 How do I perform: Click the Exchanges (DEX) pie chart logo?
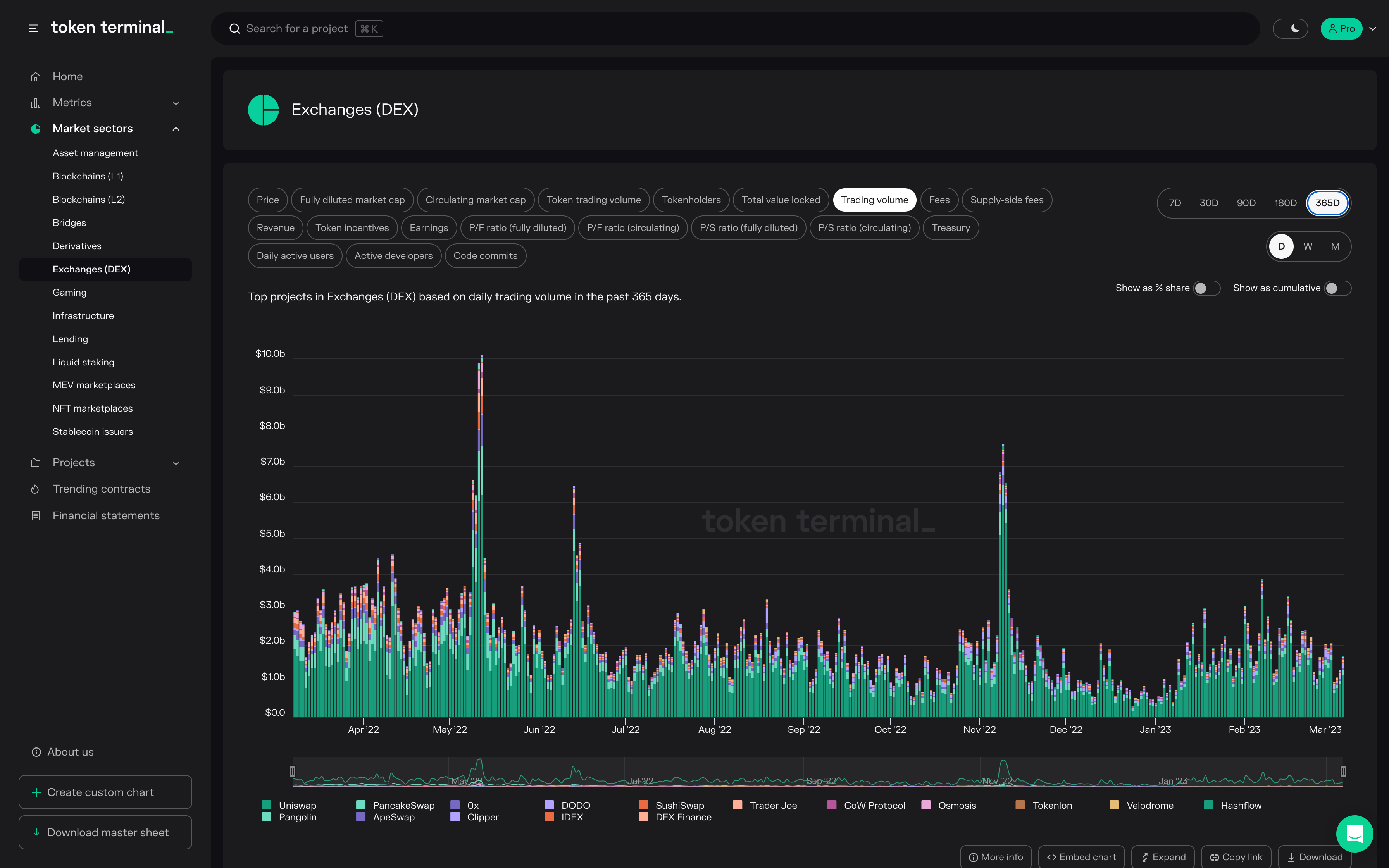(264, 110)
